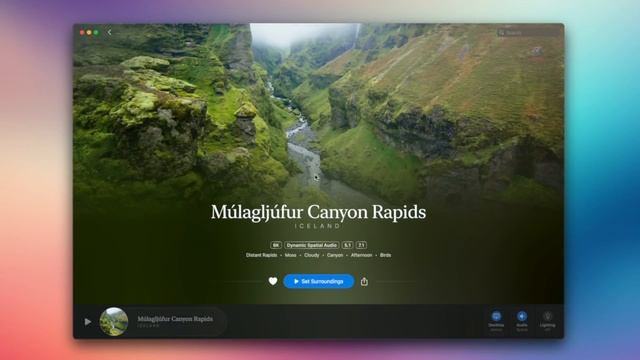Viewport: 640px width, 360px height.
Task: Click the Birds tag
Action: [385, 255]
